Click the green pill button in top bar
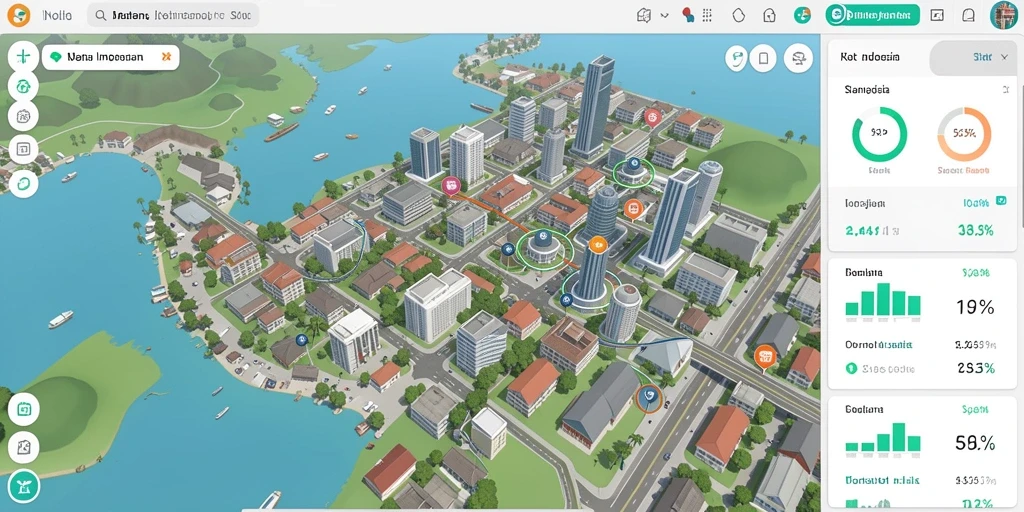The width and height of the screenshot is (1024, 512). coord(872,15)
